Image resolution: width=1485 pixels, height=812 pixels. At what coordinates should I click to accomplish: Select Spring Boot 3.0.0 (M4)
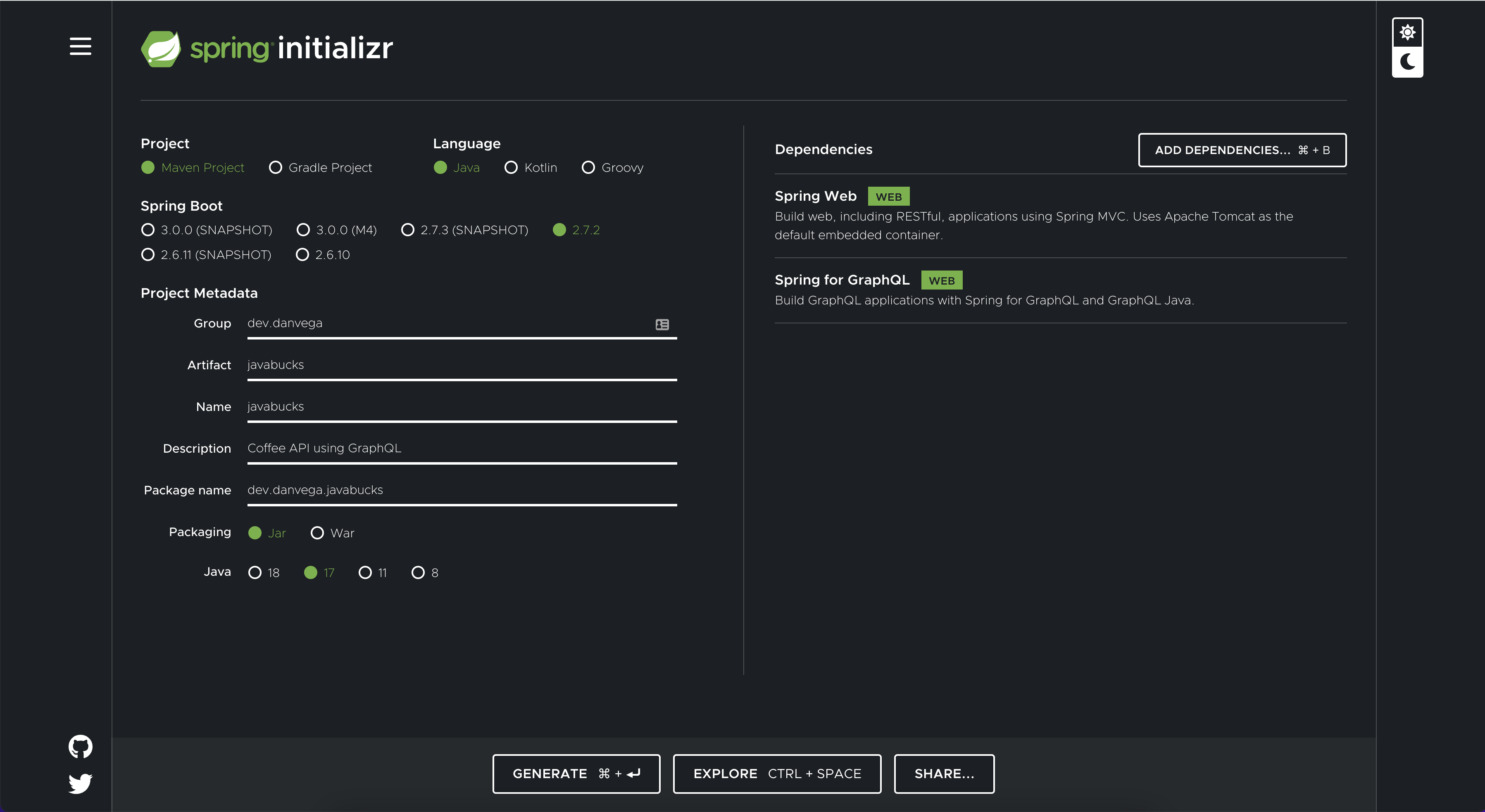click(x=303, y=230)
